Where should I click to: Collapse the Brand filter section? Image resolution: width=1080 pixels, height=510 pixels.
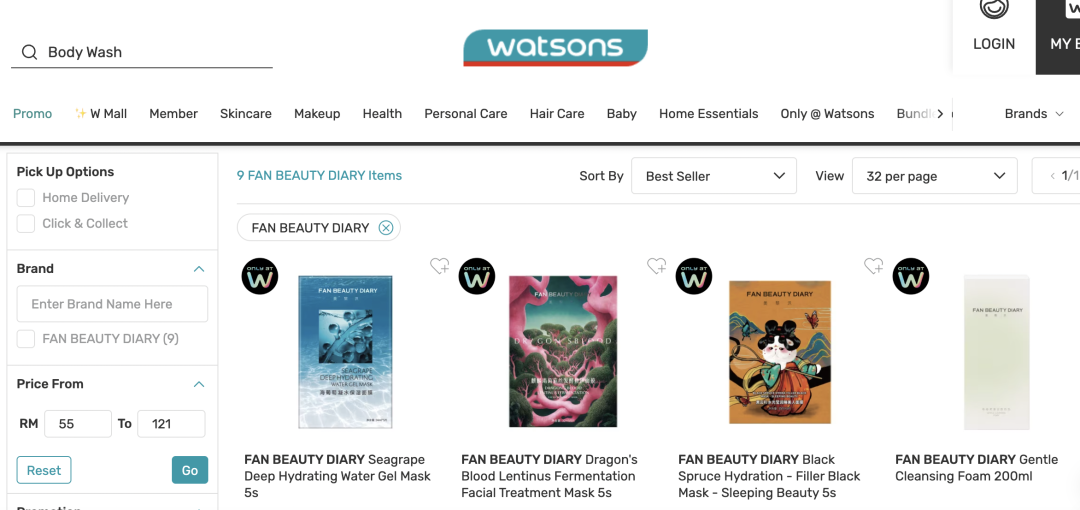pyautogui.click(x=199, y=269)
